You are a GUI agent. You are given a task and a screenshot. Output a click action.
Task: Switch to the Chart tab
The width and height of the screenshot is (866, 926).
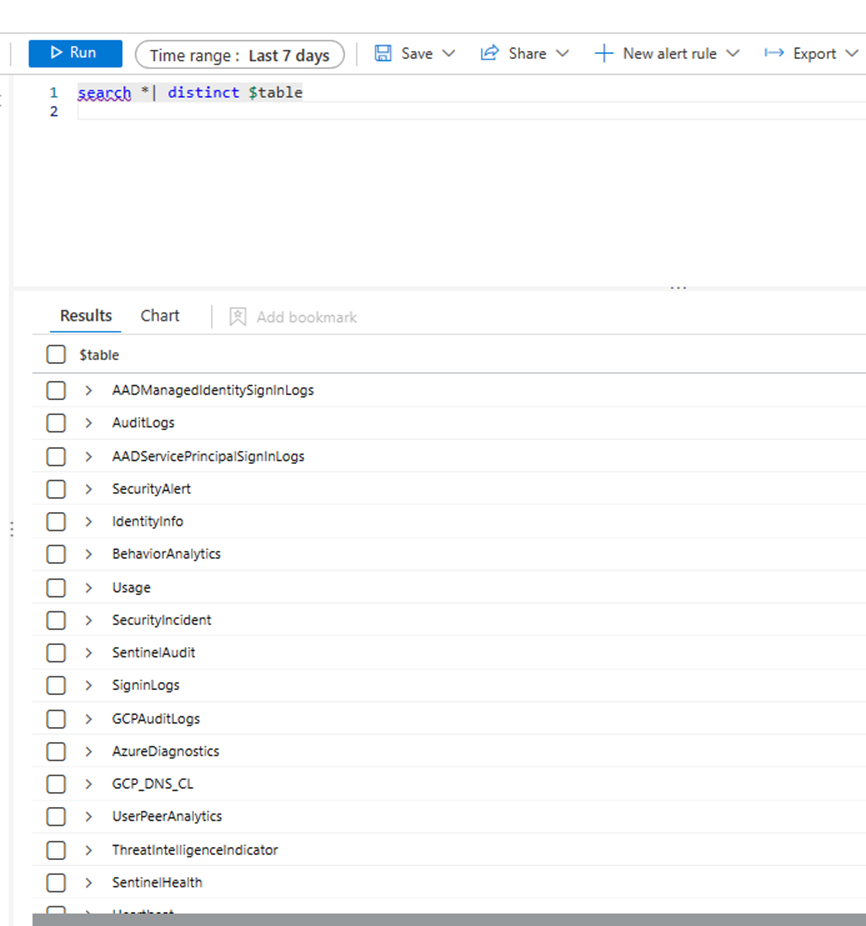[x=160, y=316]
